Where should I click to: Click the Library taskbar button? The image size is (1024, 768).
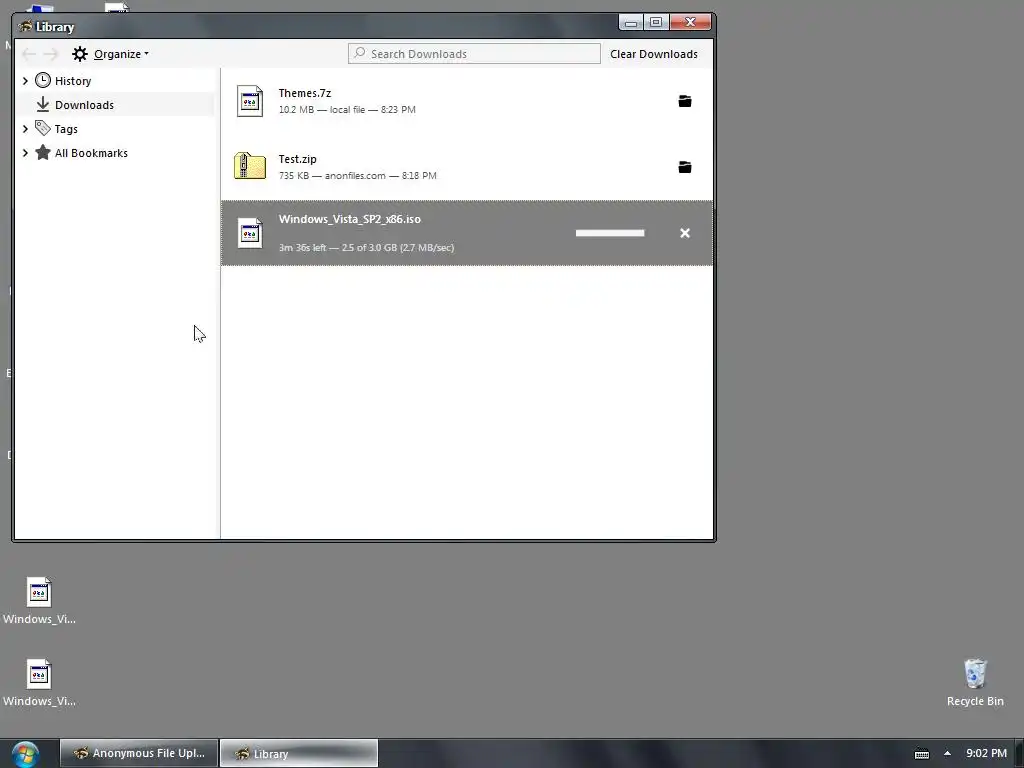(x=298, y=753)
